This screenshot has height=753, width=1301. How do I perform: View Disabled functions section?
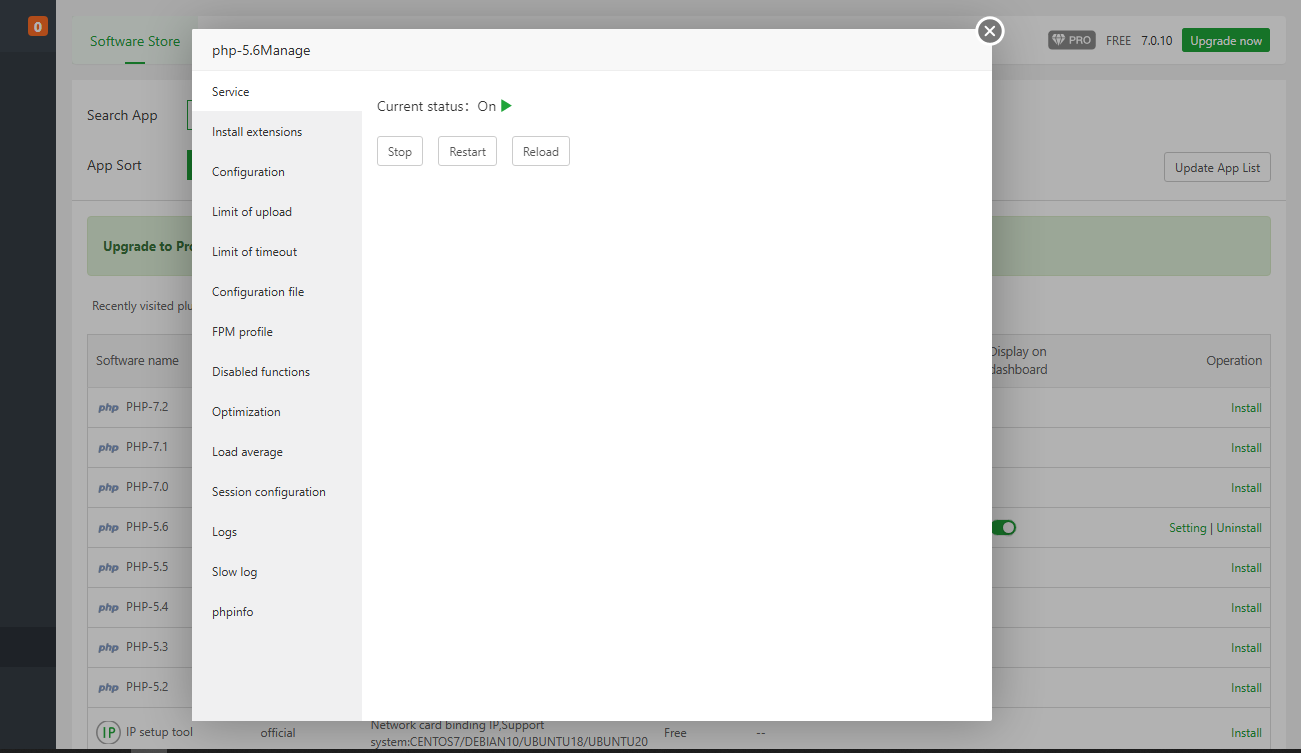coord(277,371)
